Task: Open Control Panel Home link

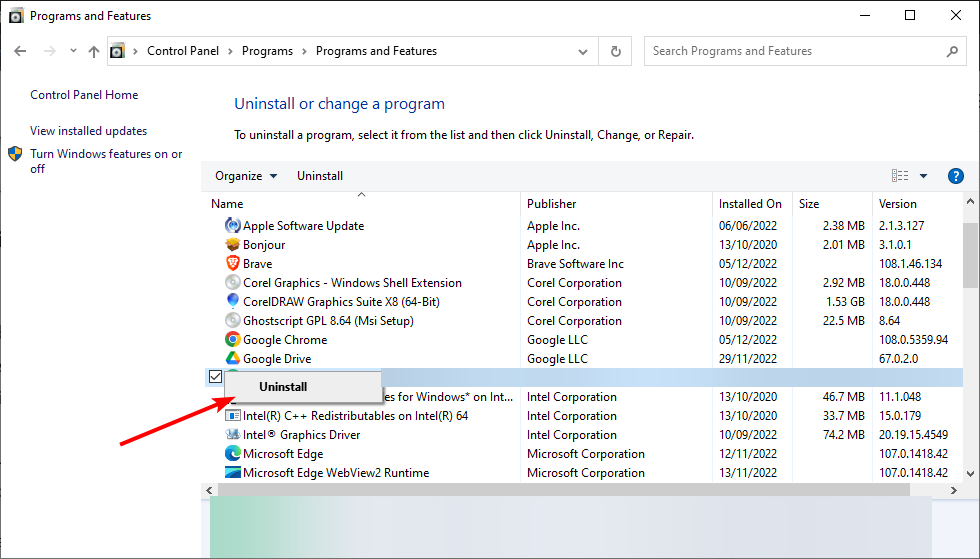Action: tap(84, 95)
